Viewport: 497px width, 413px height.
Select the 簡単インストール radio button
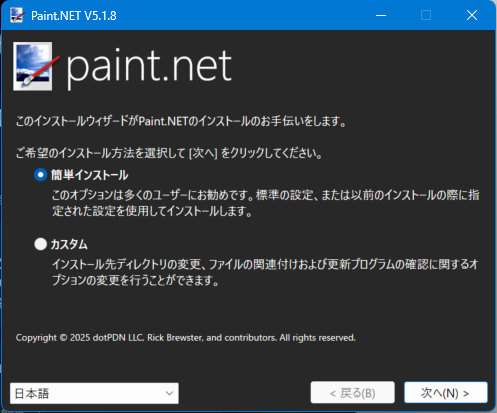tap(40, 175)
